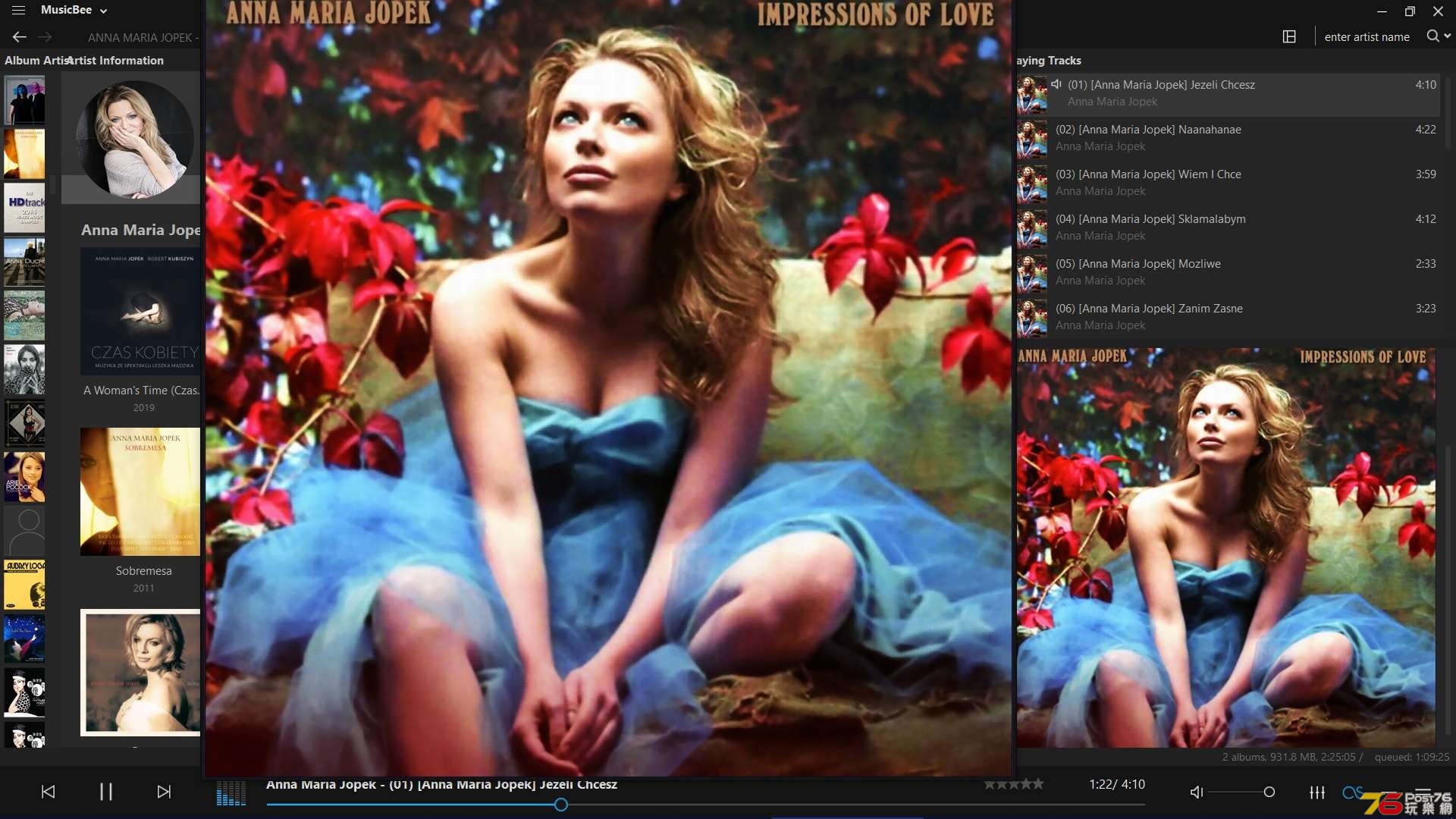The height and width of the screenshot is (819, 1456).
Task: Restore down the MusicBee window
Action: click(x=1410, y=11)
